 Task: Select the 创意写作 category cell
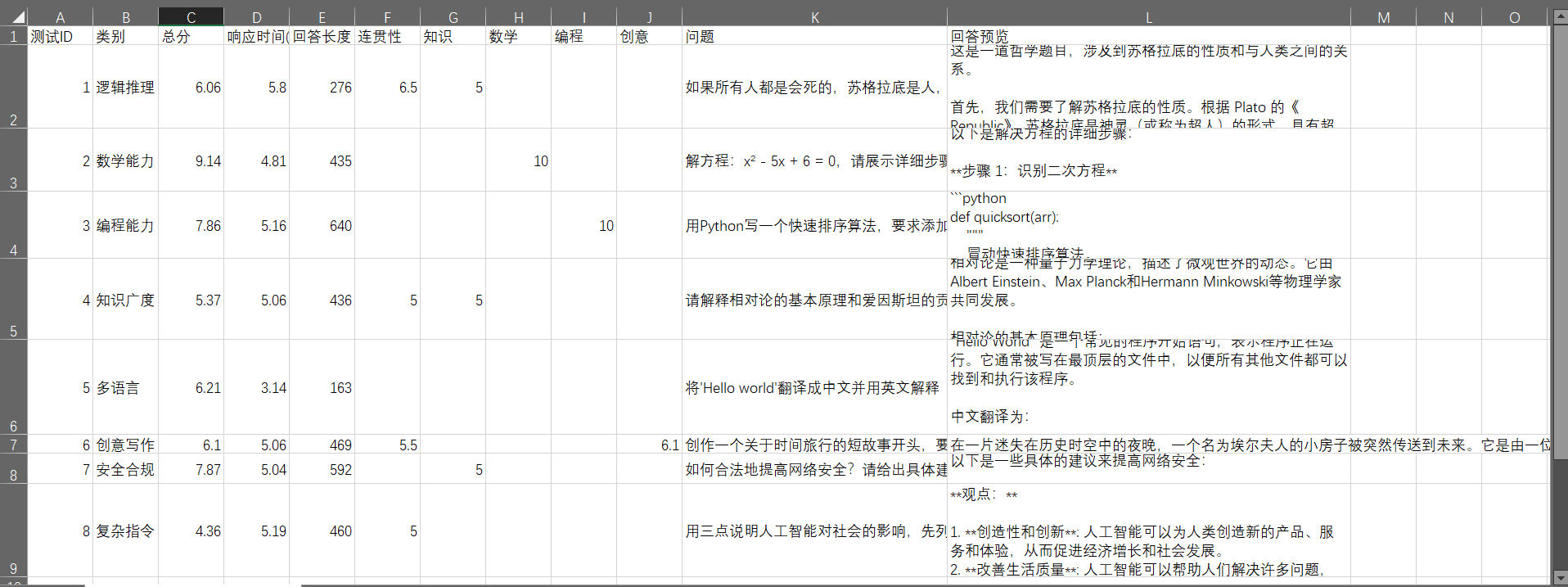point(125,445)
